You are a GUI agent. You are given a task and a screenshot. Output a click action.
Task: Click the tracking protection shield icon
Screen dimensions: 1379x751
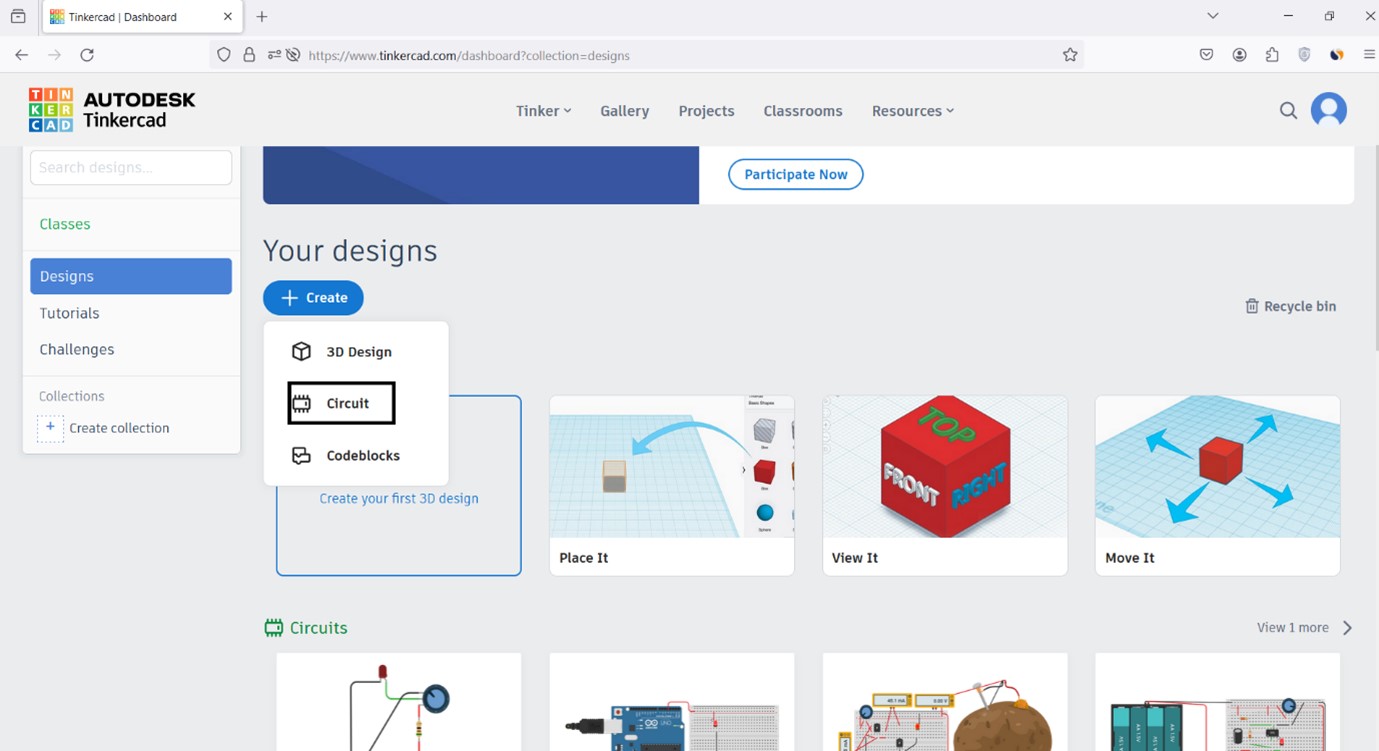(224, 55)
